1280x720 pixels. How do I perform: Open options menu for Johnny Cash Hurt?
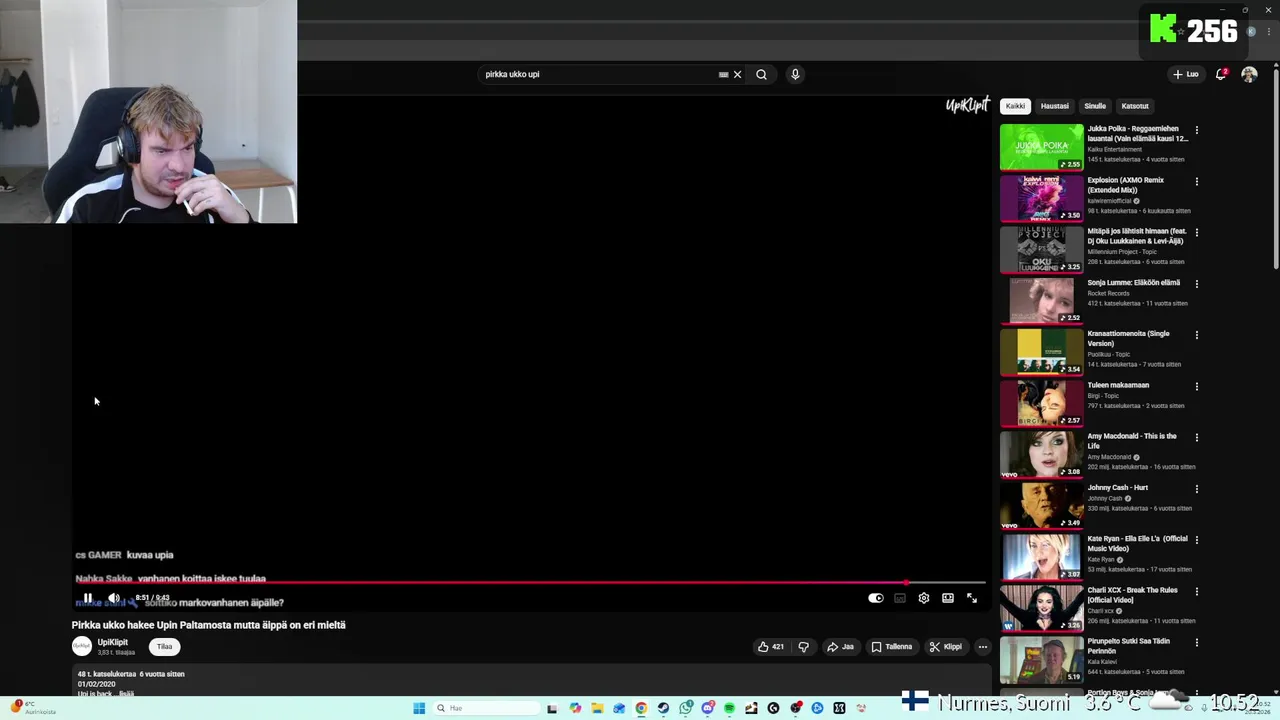[x=1196, y=489]
